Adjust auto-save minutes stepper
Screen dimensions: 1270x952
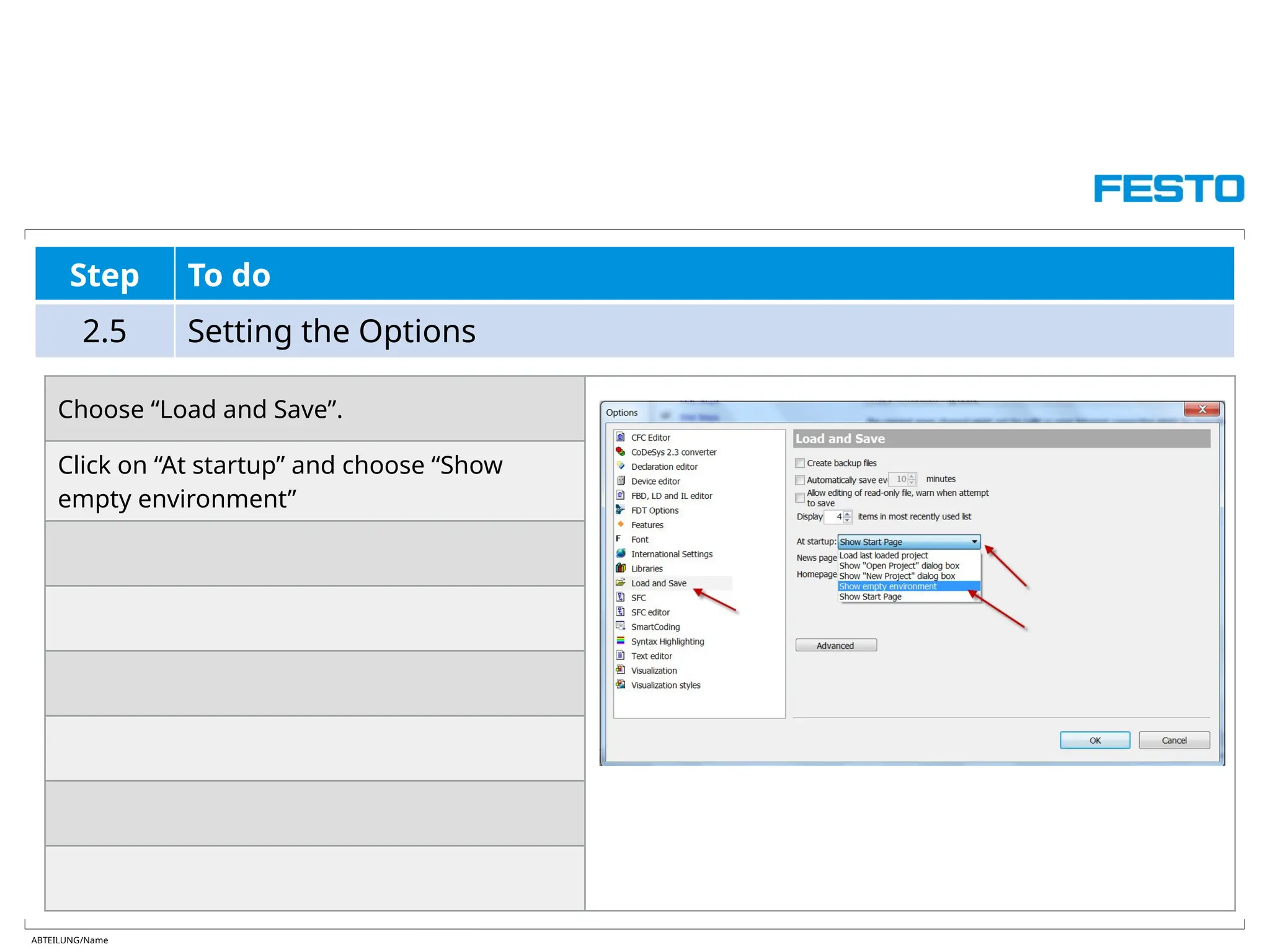click(912, 479)
